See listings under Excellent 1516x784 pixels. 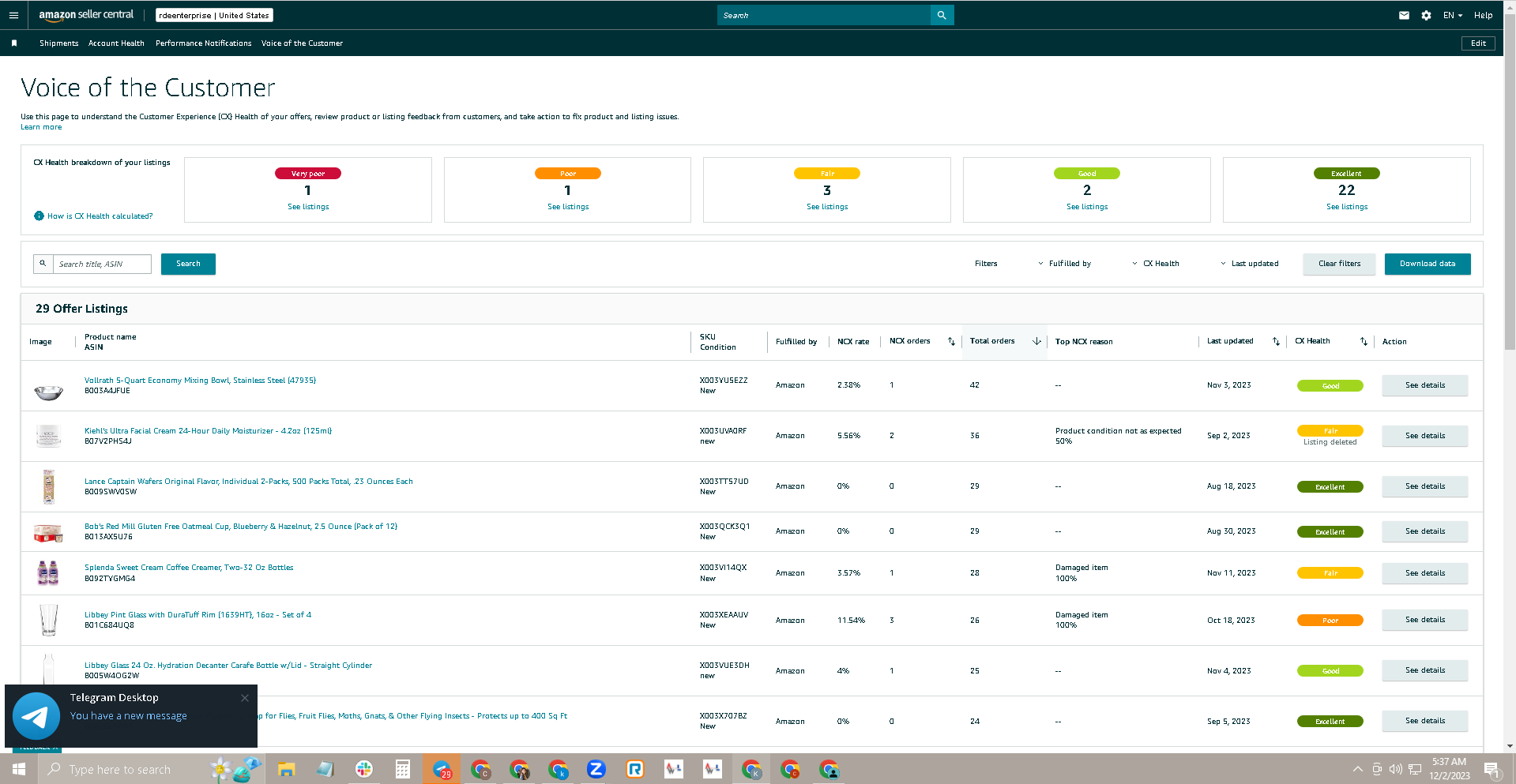pos(1347,207)
